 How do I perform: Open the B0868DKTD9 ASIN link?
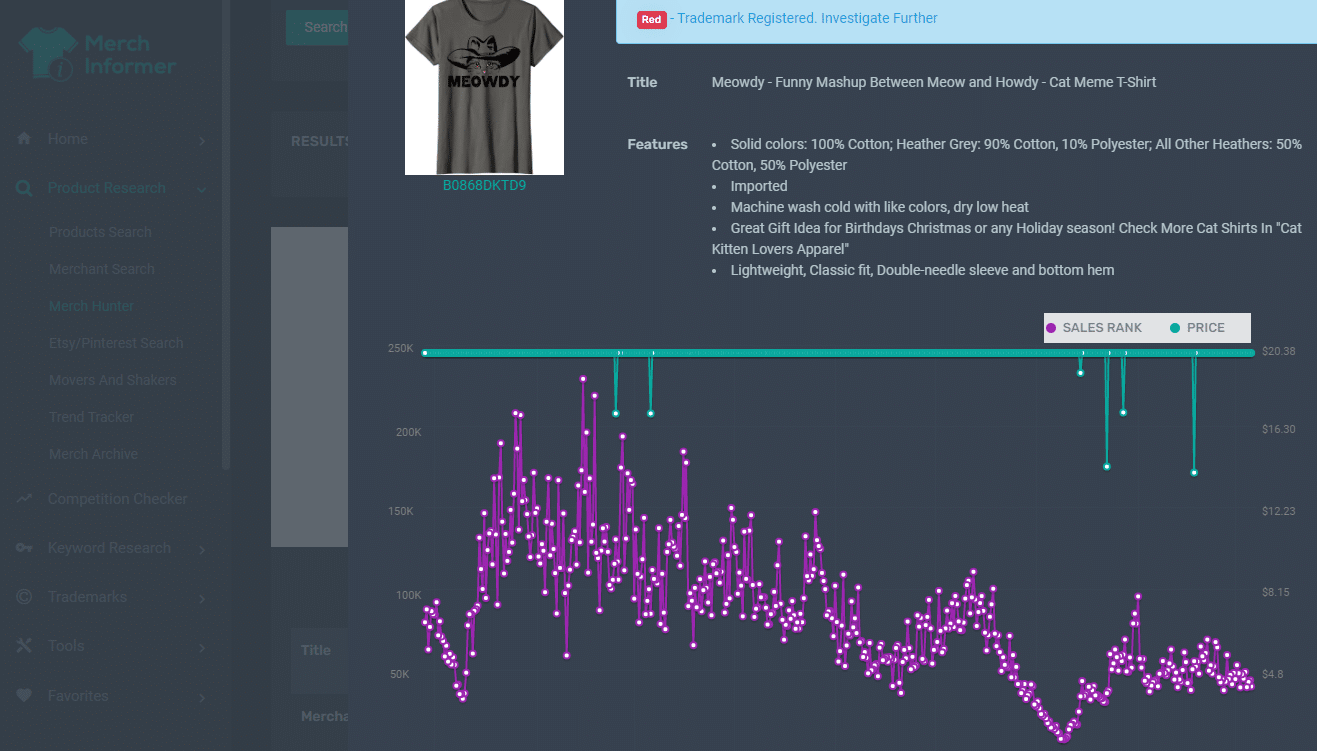(484, 185)
